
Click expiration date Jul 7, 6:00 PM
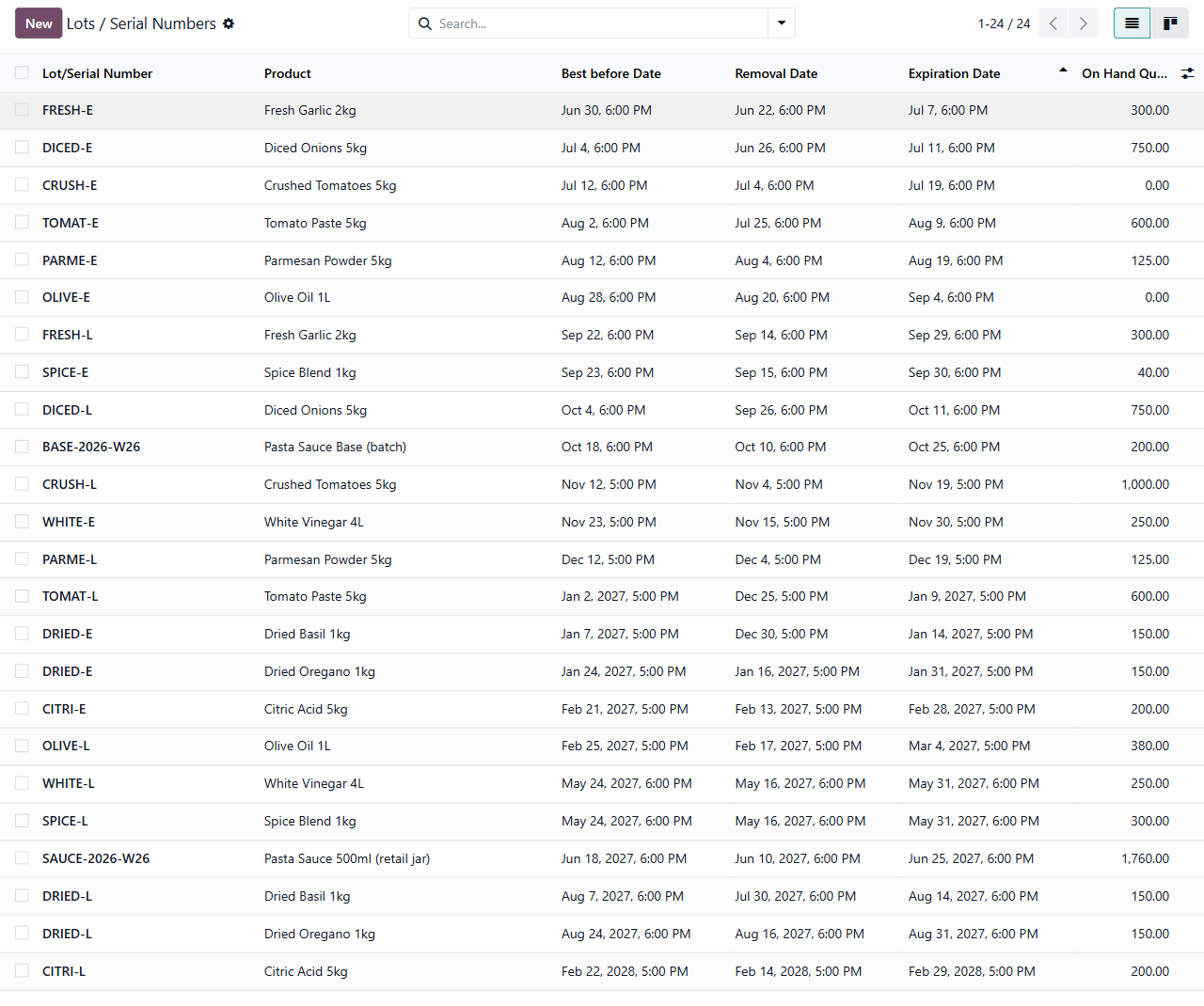948,110
